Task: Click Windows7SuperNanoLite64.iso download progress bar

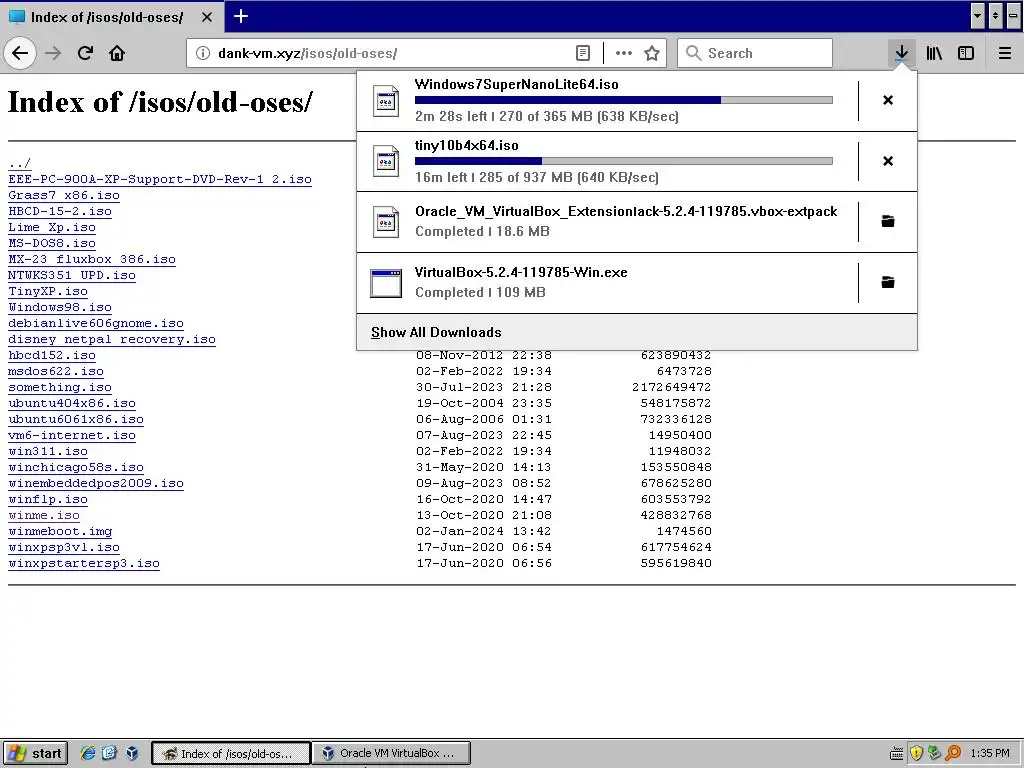Action: coord(624,101)
